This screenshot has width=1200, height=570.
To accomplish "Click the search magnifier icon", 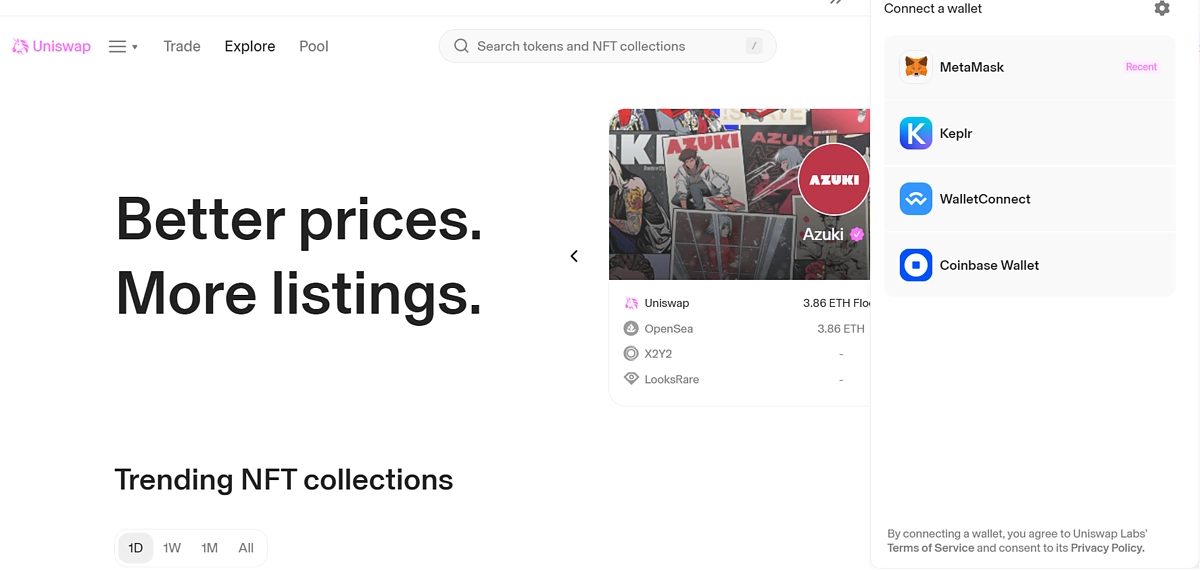I will click(x=461, y=46).
